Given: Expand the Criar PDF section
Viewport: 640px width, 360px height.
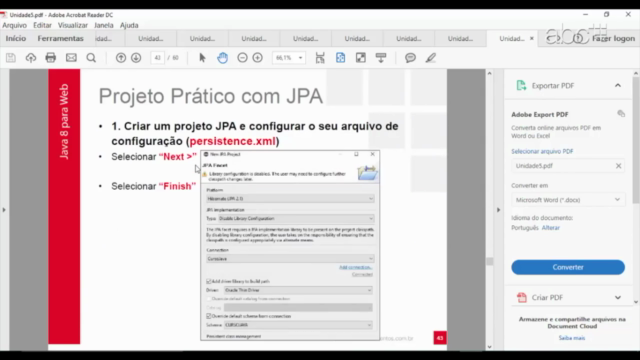Looking at the screenshot, I should pyautogui.click(x=618, y=298).
